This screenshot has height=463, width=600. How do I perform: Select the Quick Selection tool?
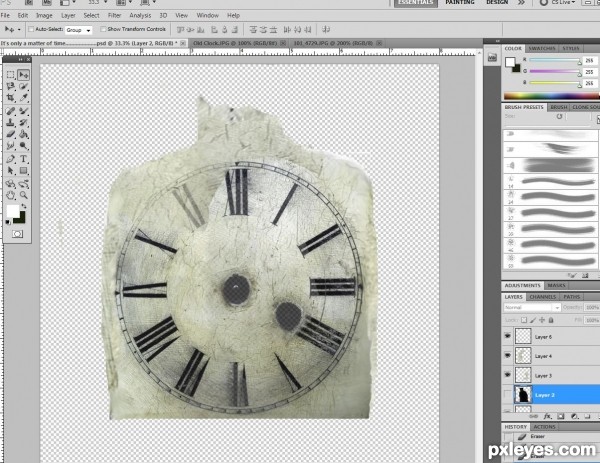coord(23,86)
